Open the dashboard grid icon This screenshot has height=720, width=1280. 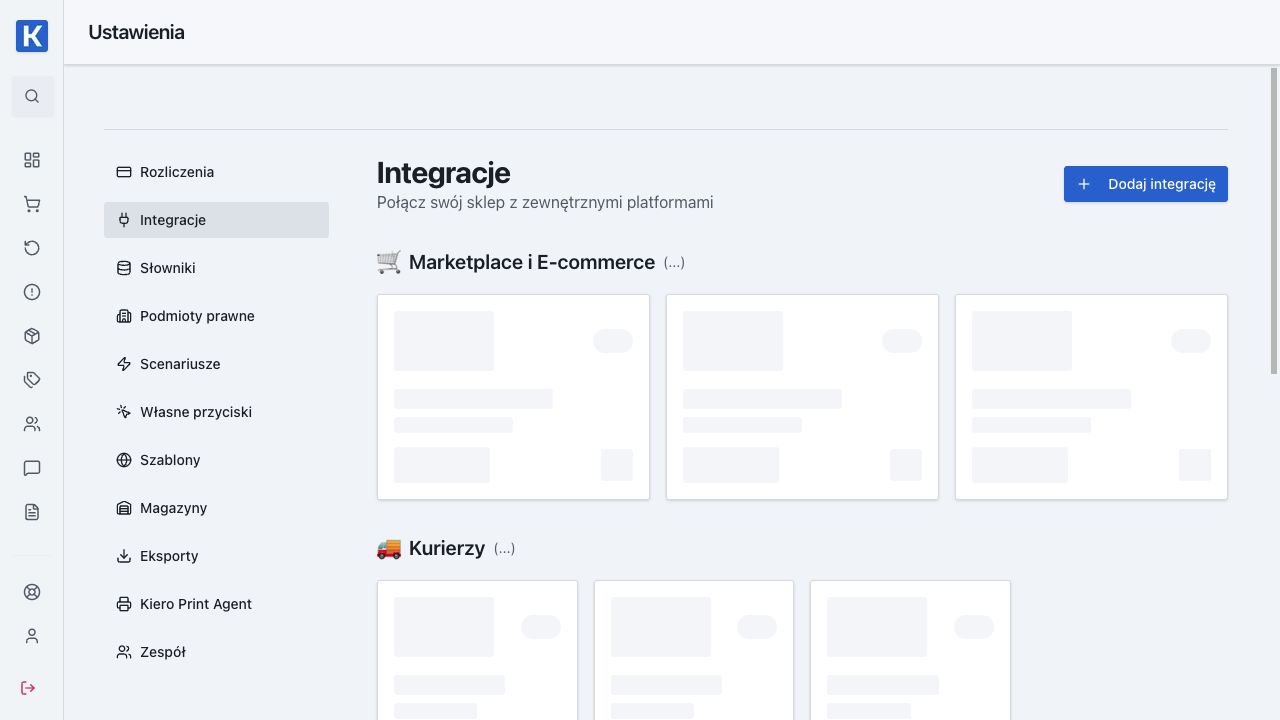[x=32, y=160]
